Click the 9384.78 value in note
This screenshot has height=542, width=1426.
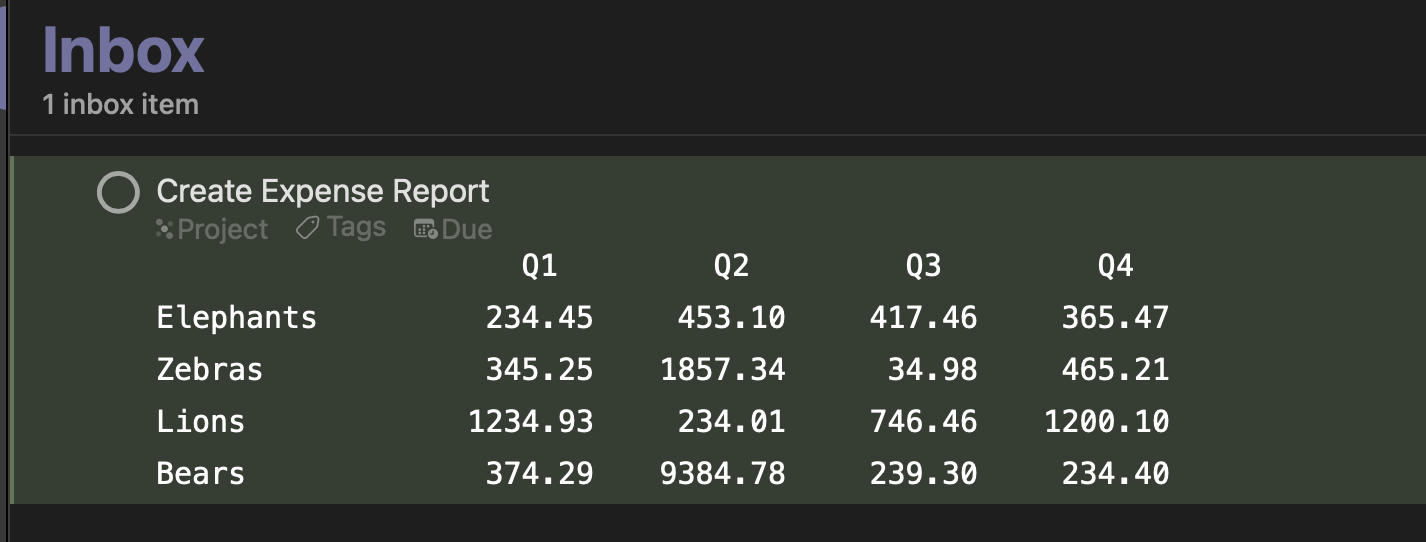point(723,474)
